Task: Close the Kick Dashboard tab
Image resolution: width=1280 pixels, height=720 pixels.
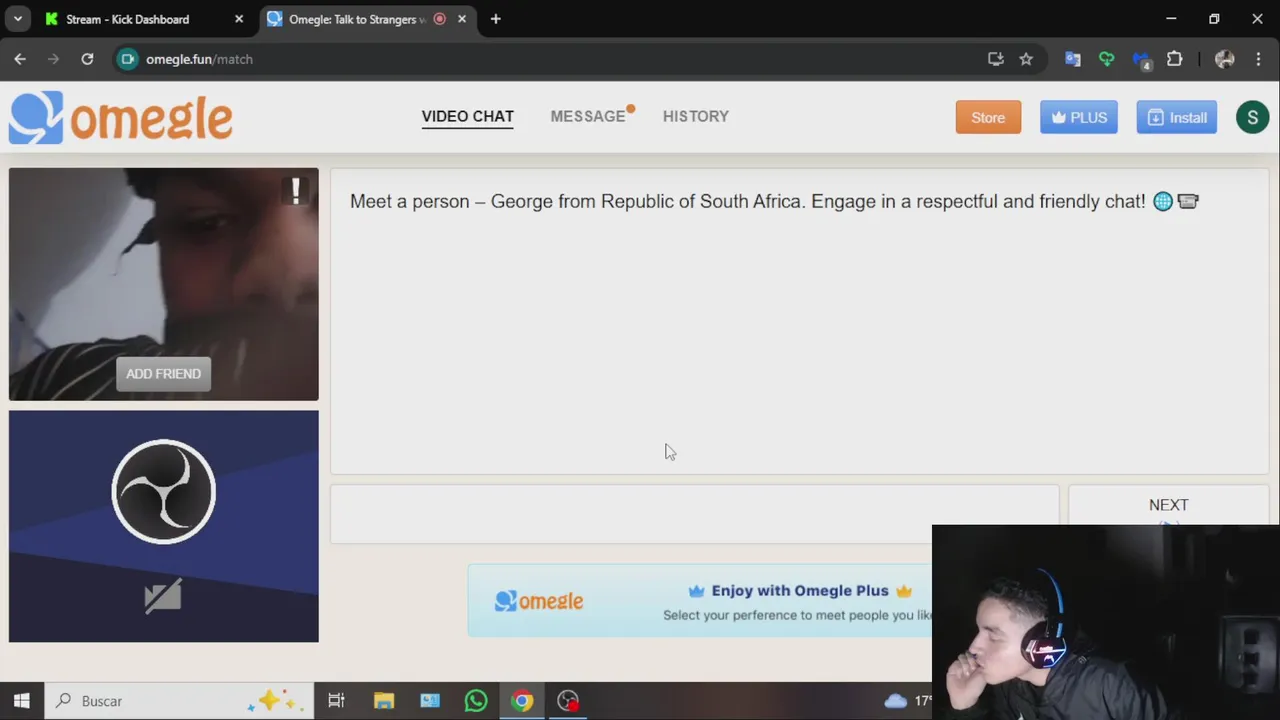Action: pyautogui.click(x=239, y=19)
